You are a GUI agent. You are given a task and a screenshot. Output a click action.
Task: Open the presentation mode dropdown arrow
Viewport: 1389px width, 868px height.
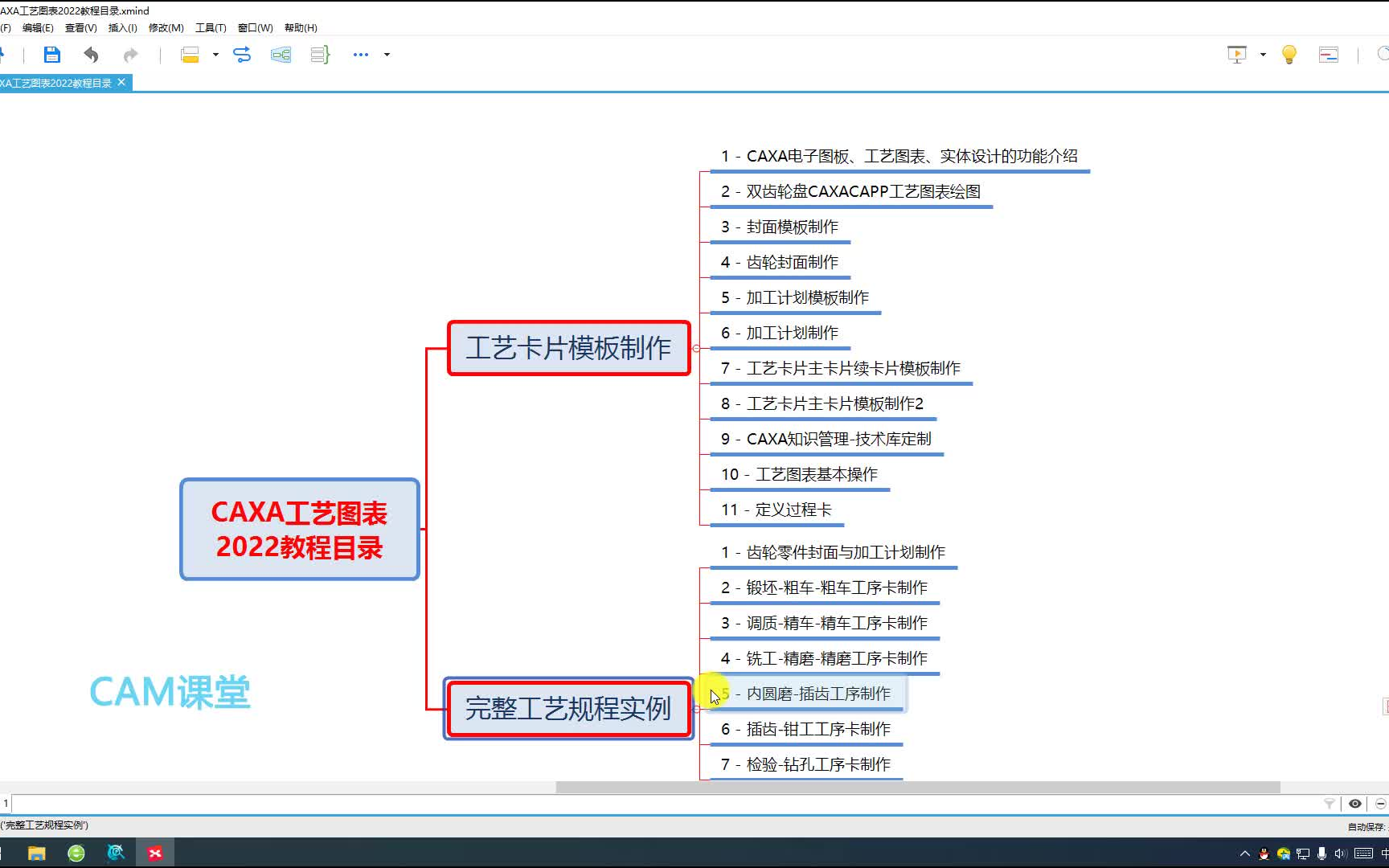[1263, 55]
